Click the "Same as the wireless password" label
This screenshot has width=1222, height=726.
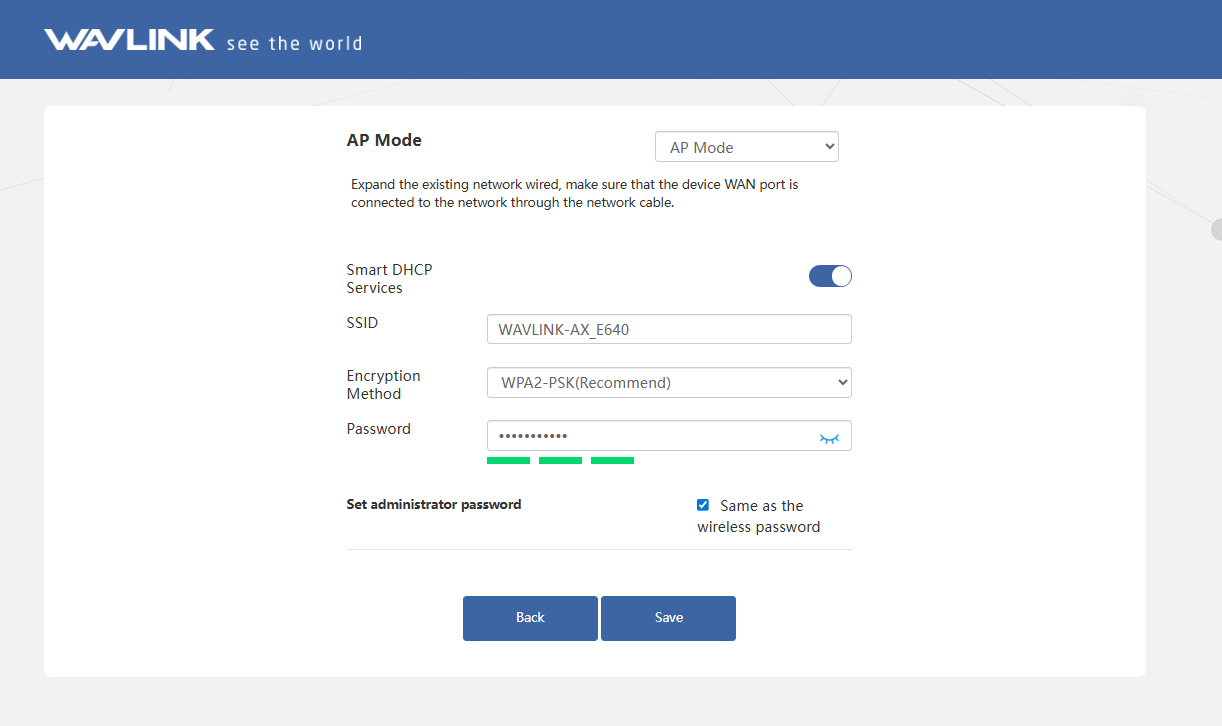(761, 516)
